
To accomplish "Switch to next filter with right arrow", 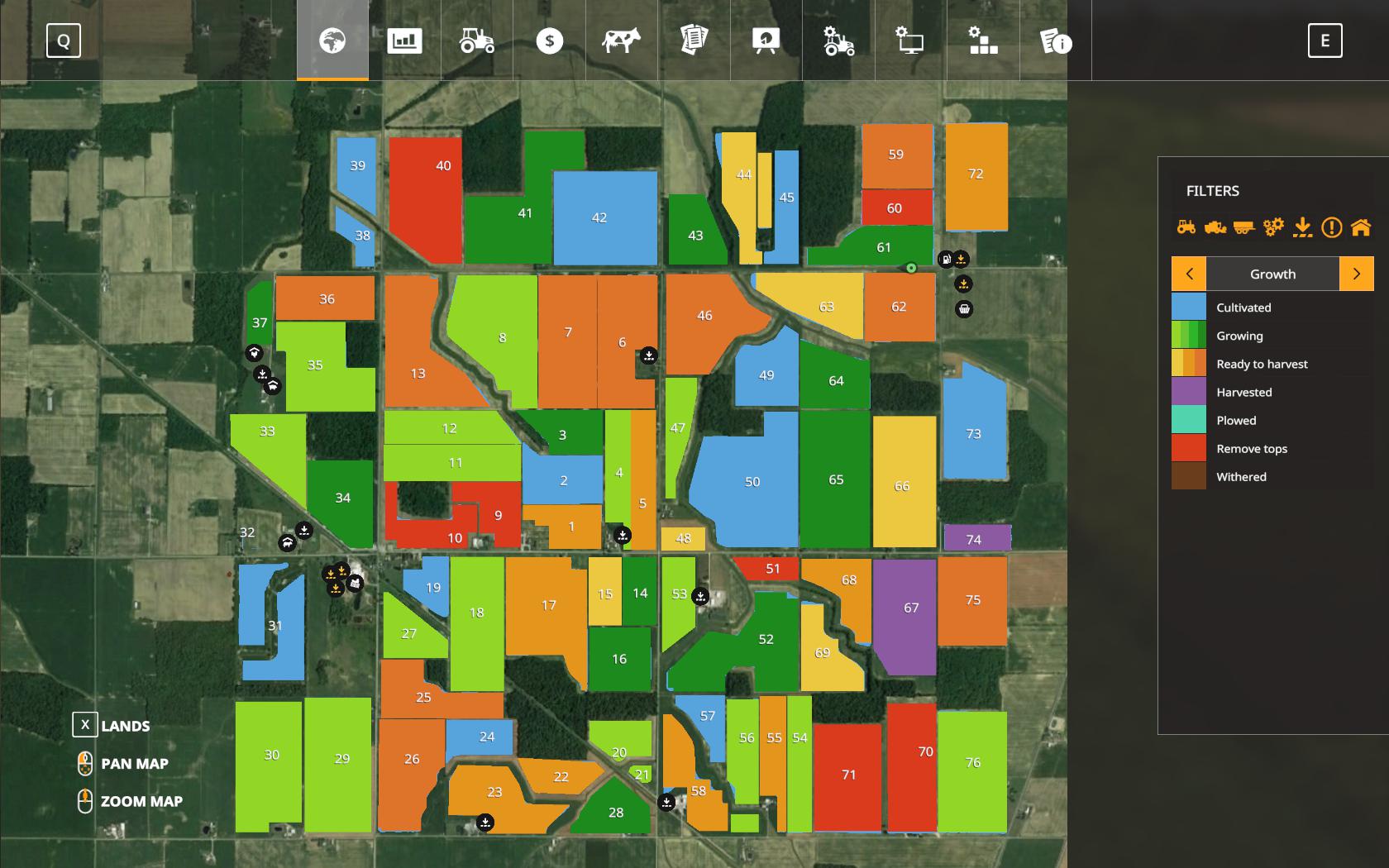I will click(1356, 274).
